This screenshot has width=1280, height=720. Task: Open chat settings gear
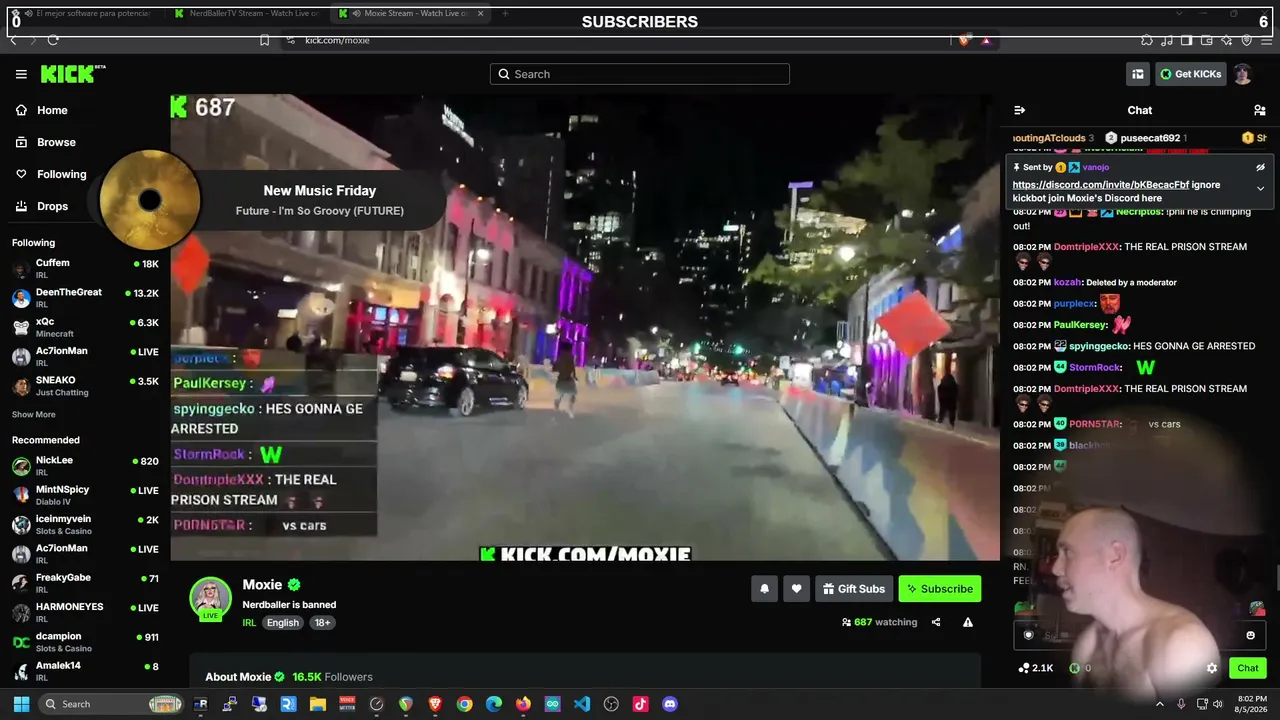[1212, 668]
